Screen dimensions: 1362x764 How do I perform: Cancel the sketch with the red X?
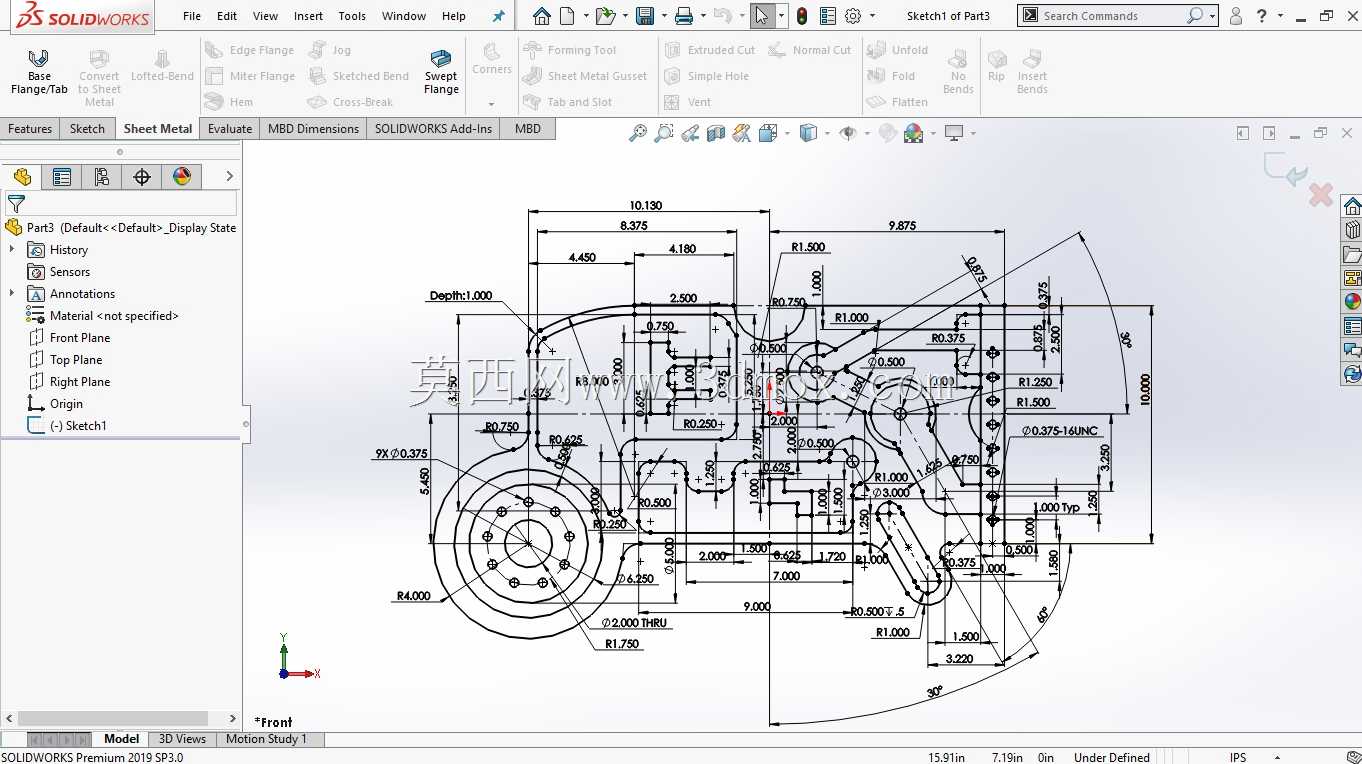[x=1321, y=195]
